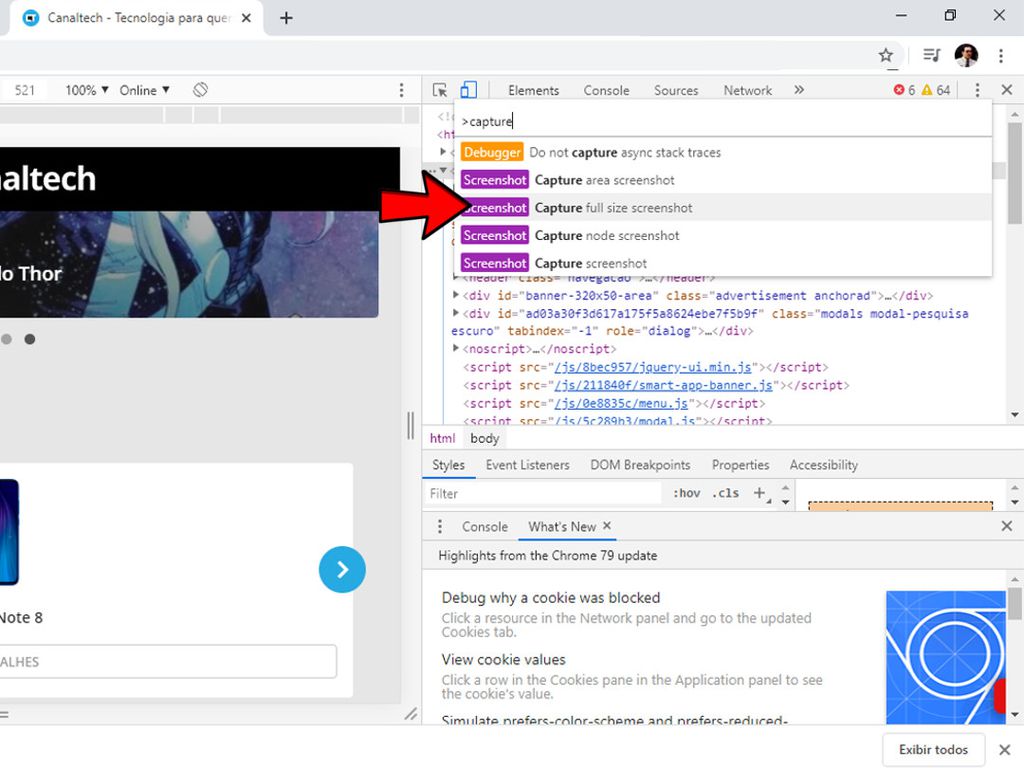Select body in the breadcrumb
The height and width of the screenshot is (768, 1024).
485,438
